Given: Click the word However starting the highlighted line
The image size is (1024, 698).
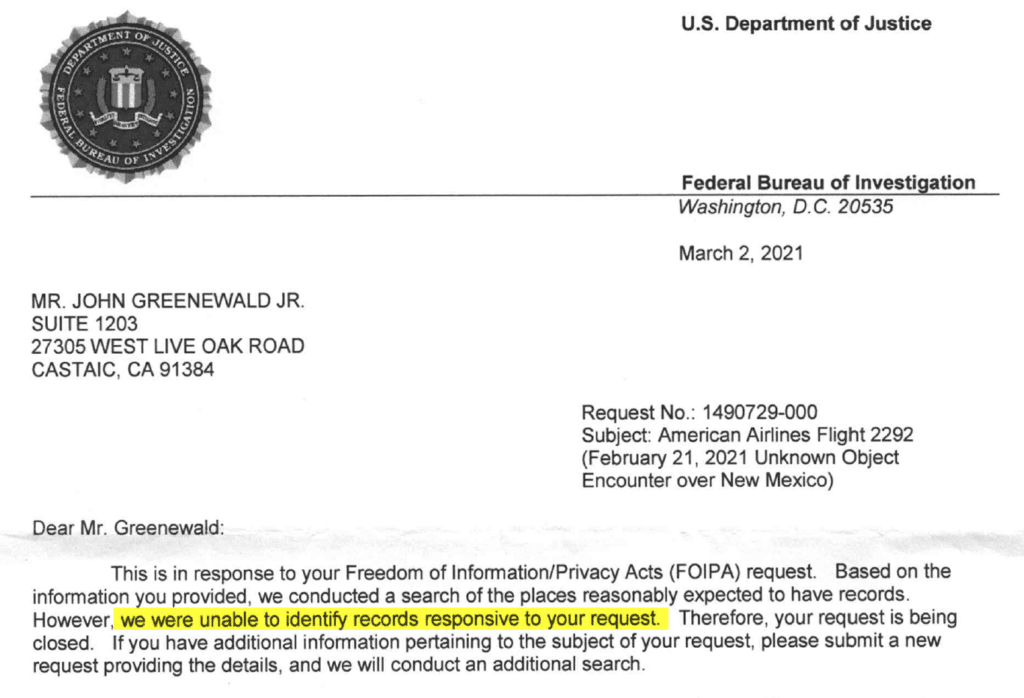Looking at the screenshot, I should pos(72,618).
